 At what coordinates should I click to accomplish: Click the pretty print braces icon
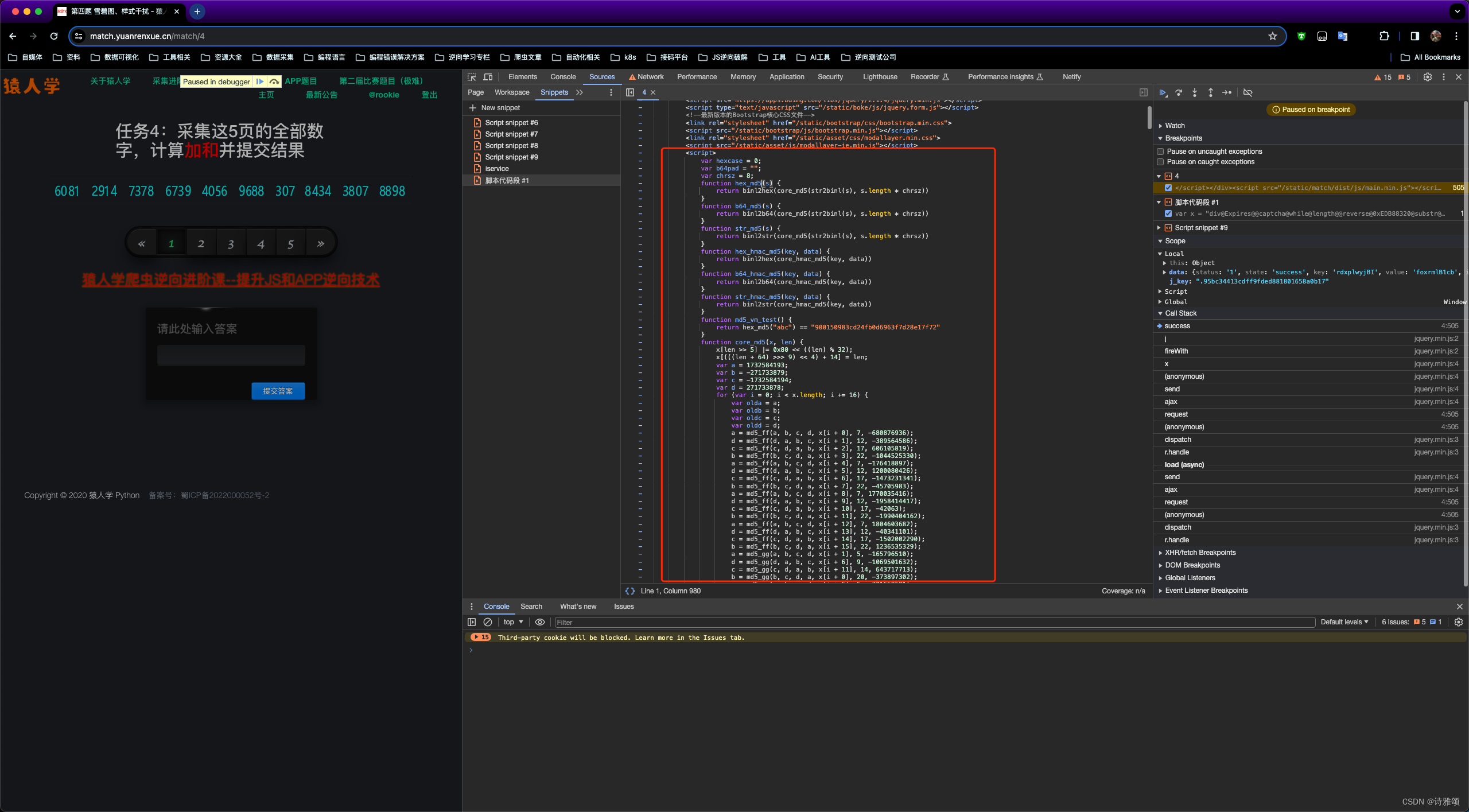tap(630, 590)
